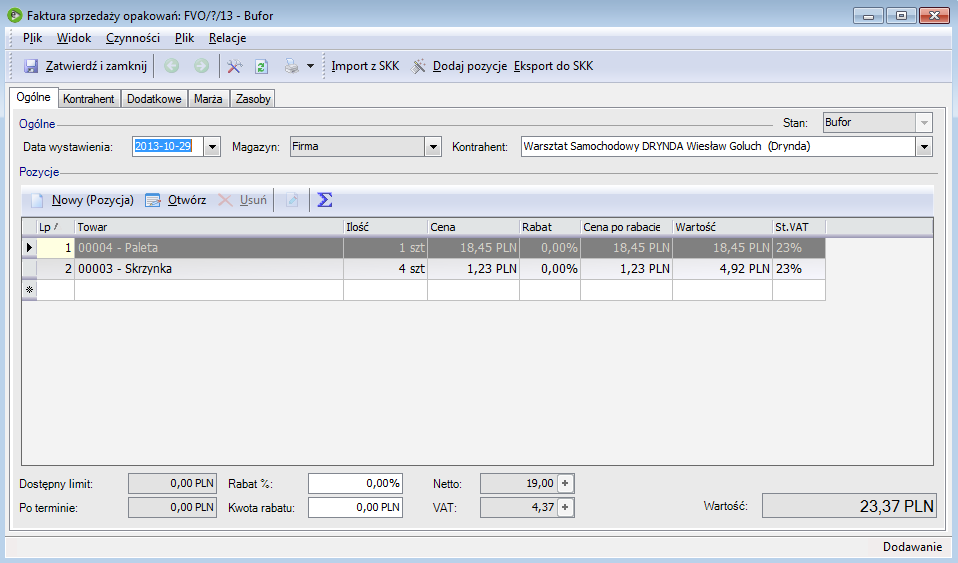Image resolution: width=958 pixels, height=563 pixels.
Task: Click the Otwórz button
Action: coord(187,200)
